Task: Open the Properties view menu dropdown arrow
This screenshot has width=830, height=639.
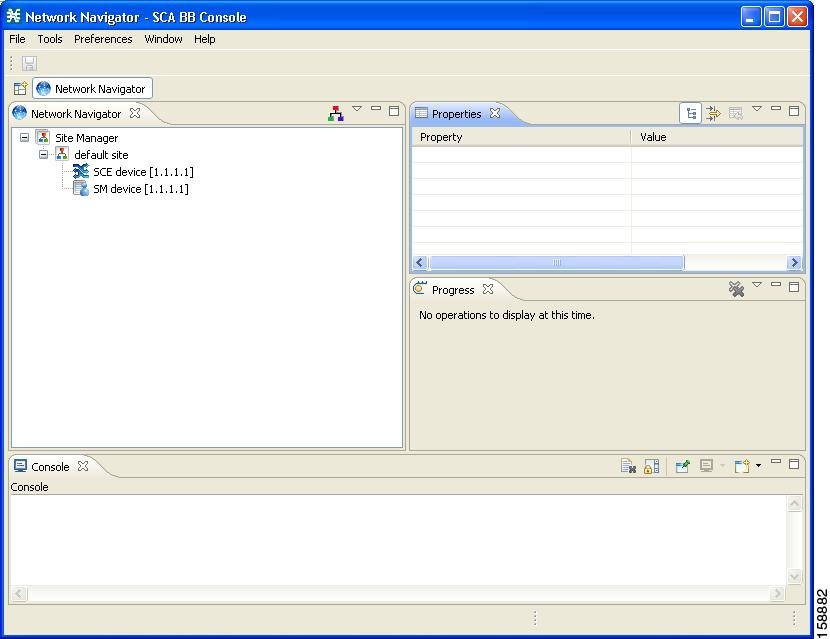Action: click(x=757, y=110)
